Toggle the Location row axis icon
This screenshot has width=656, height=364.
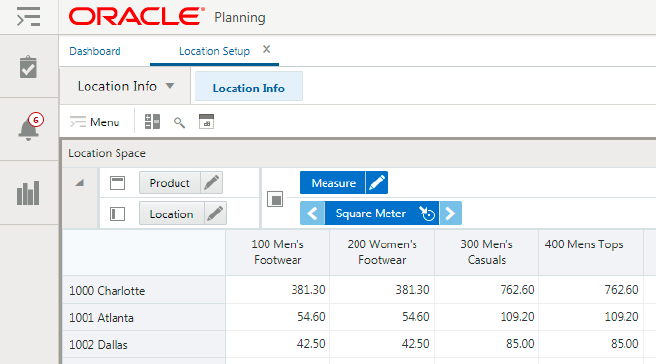click(118, 214)
